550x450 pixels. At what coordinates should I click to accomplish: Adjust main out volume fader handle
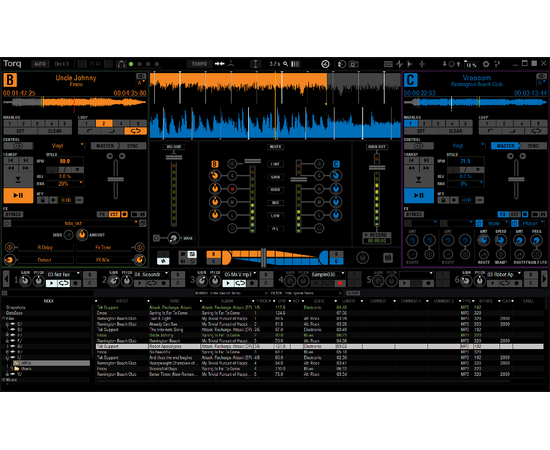pos(377,167)
